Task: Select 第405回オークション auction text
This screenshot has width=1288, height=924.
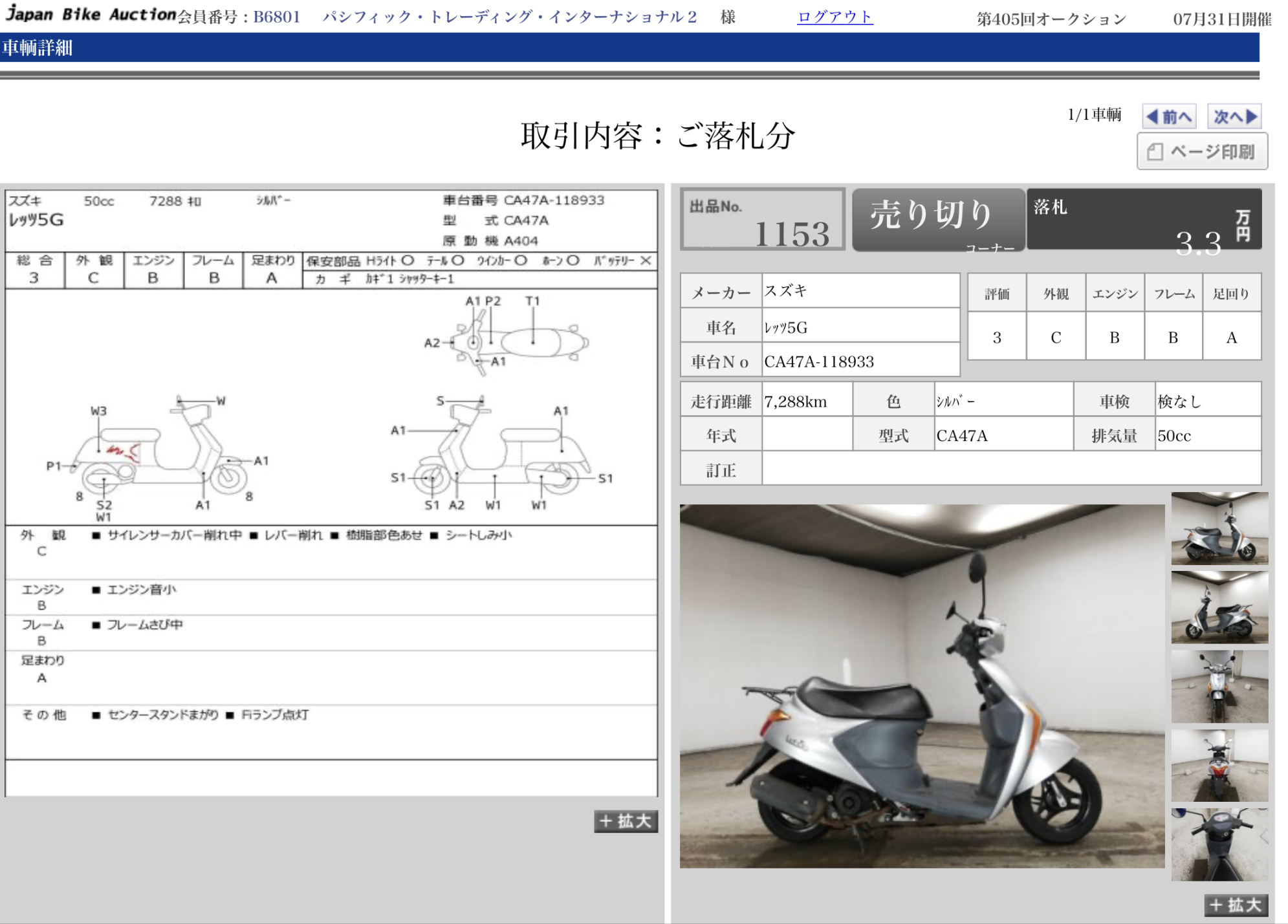Action: (x=1051, y=19)
